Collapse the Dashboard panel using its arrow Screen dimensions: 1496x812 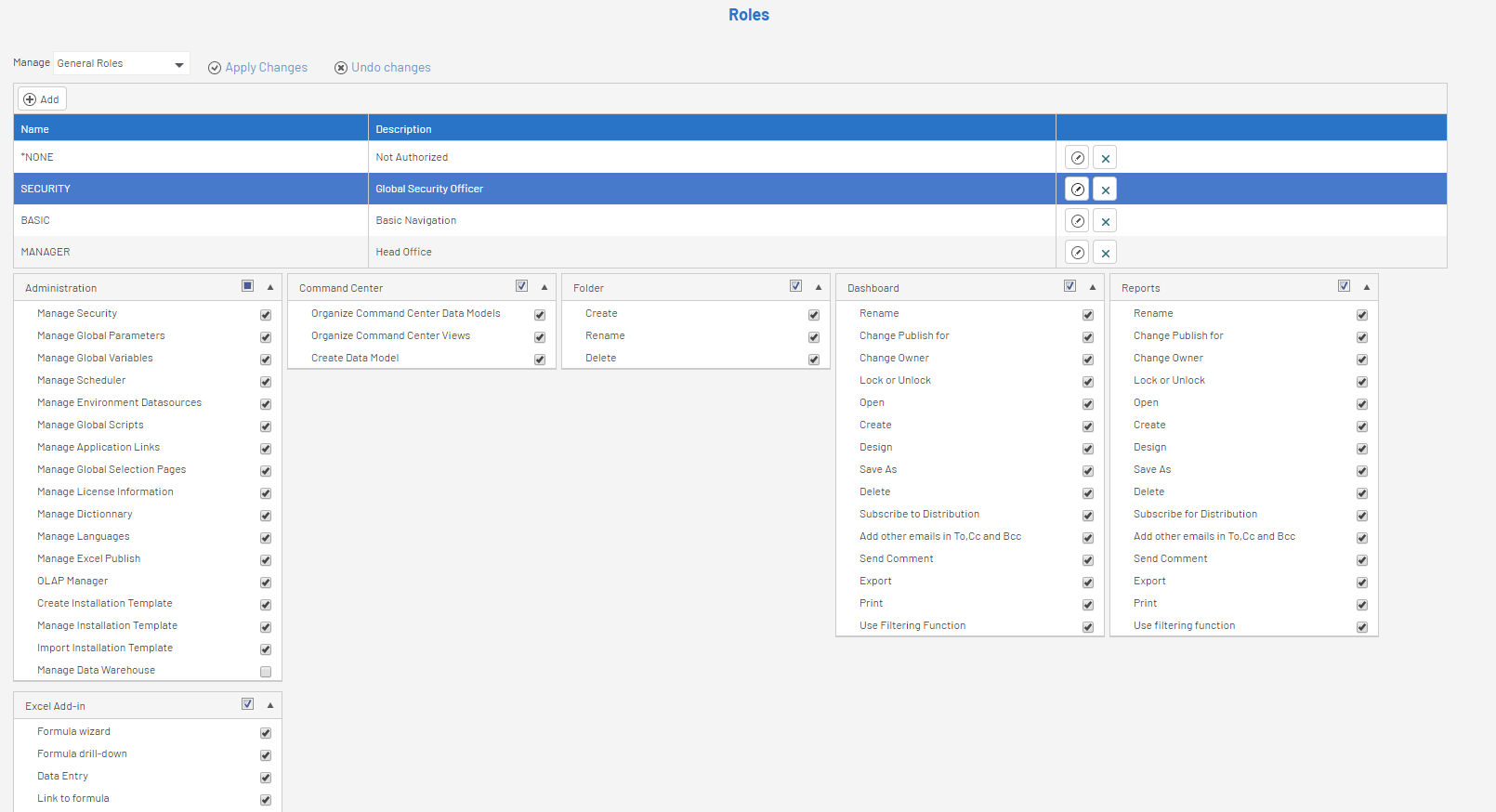[1093, 287]
